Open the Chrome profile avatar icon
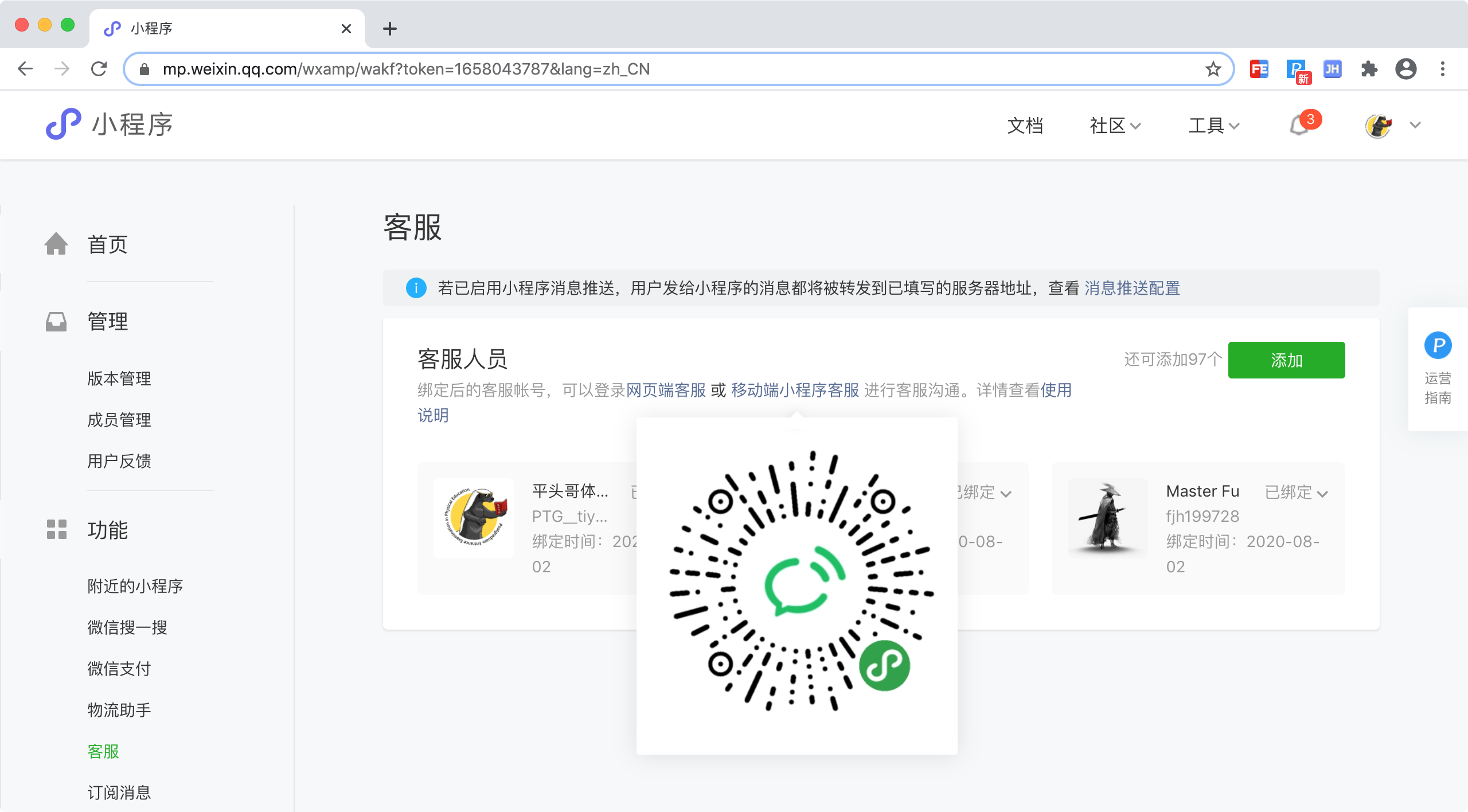 [x=1405, y=69]
